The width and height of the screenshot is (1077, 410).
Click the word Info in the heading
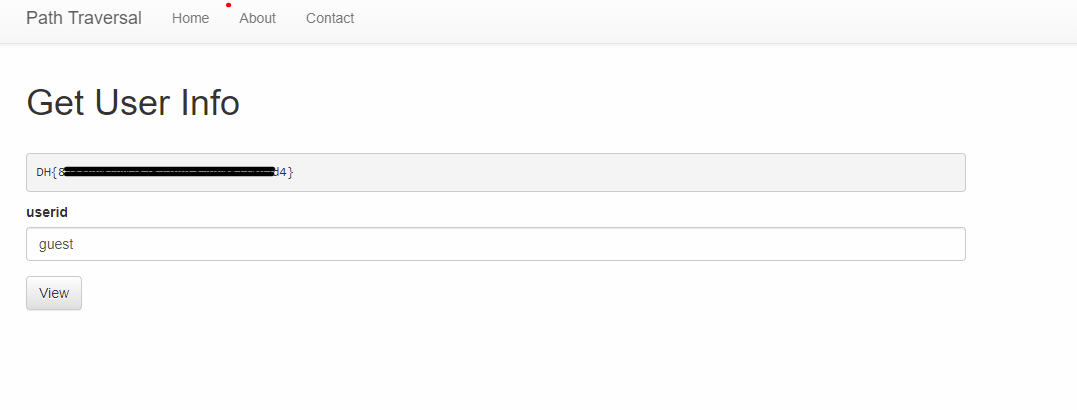(x=210, y=103)
